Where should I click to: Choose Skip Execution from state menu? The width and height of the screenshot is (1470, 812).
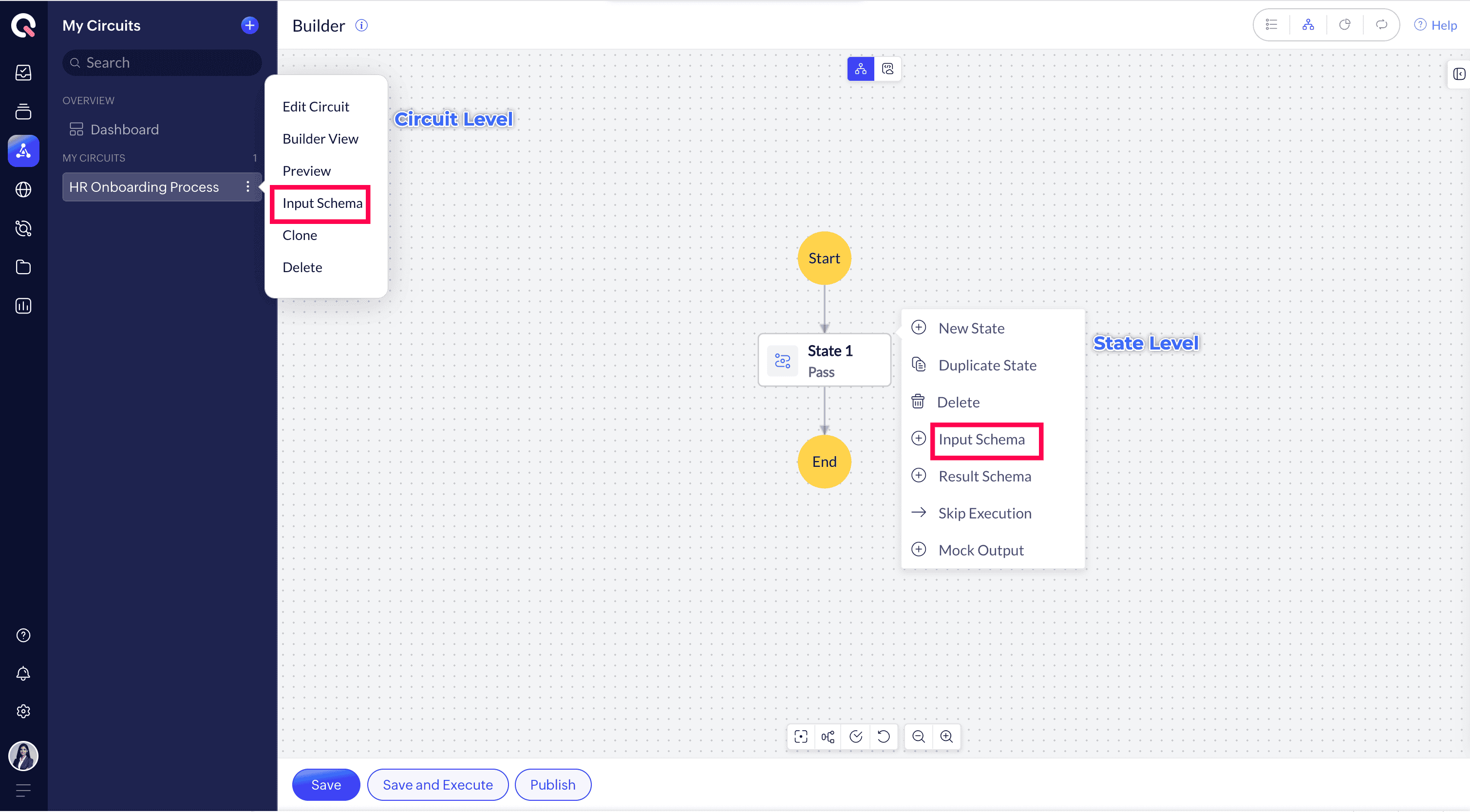coord(984,513)
